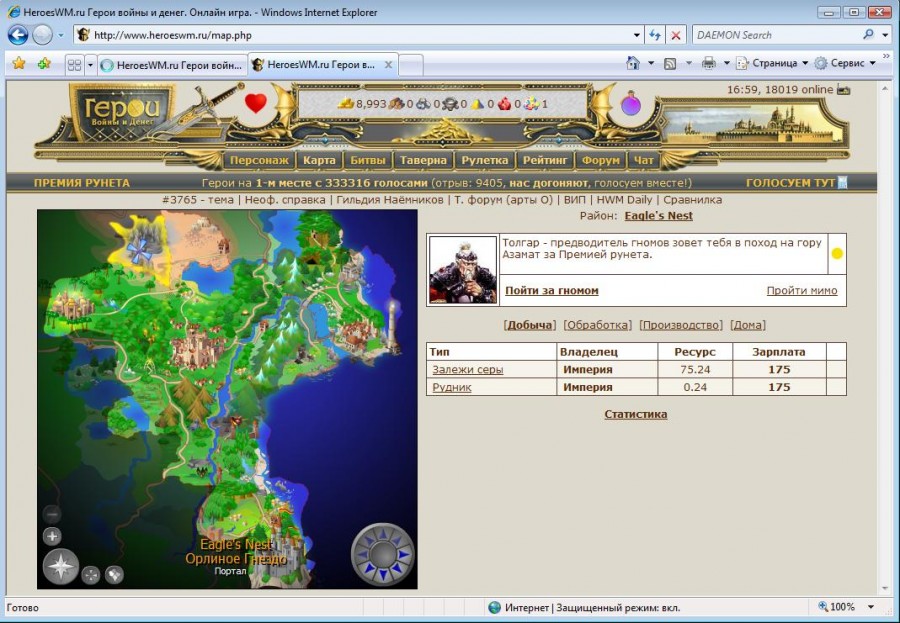This screenshot has height=623, width=900.
Task: Click the Forward navigation arrow
Action: [42, 35]
